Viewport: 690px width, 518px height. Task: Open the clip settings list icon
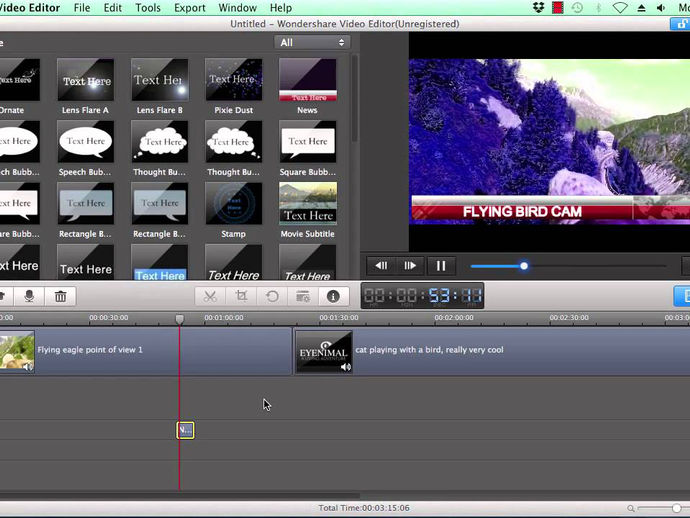pyautogui.click(x=303, y=296)
